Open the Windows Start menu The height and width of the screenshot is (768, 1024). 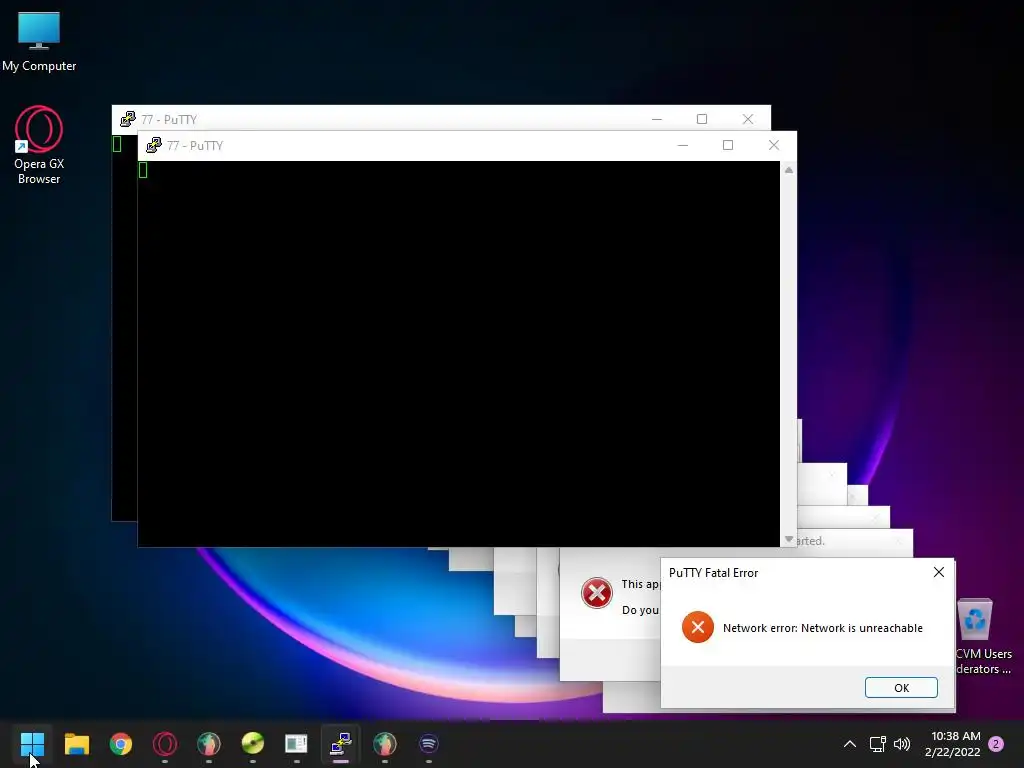tap(32, 744)
